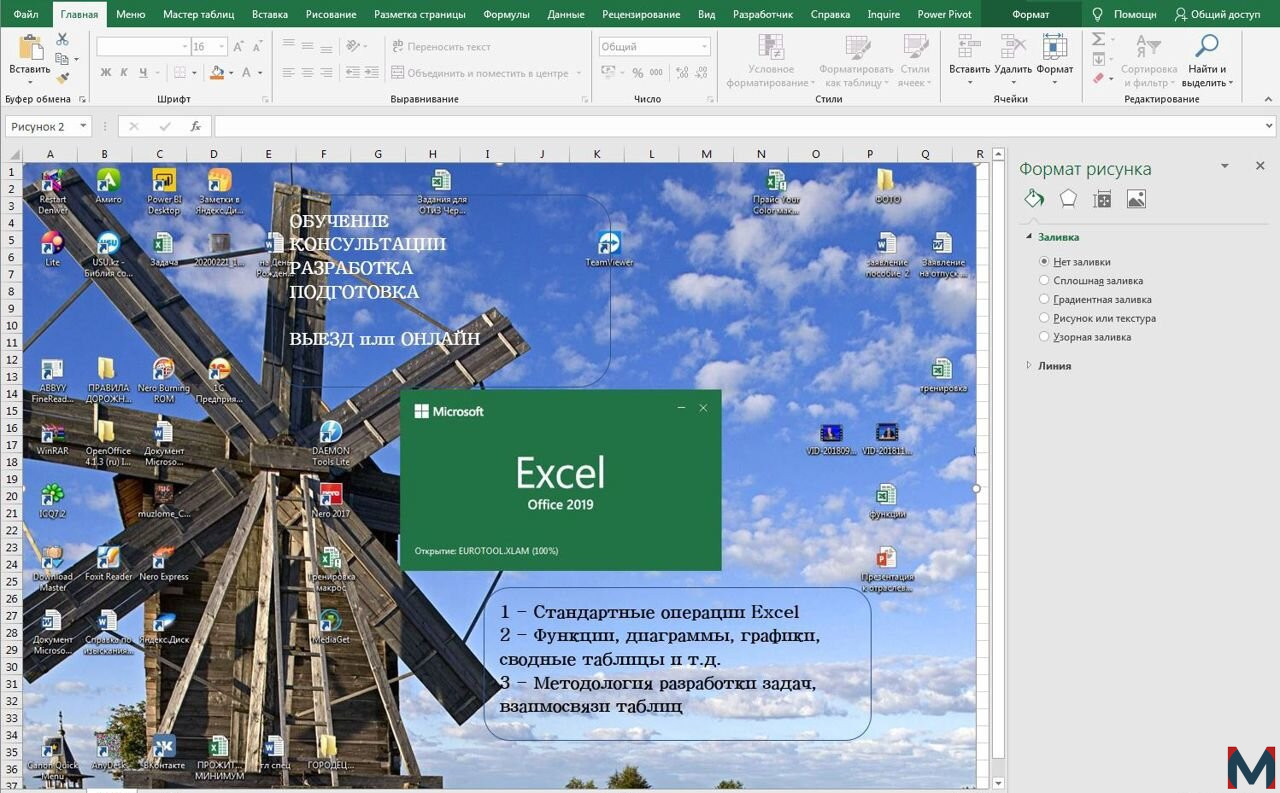Expand the formula bar with chevron
The width and height of the screenshot is (1280, 793).
tap(1270, 127)
